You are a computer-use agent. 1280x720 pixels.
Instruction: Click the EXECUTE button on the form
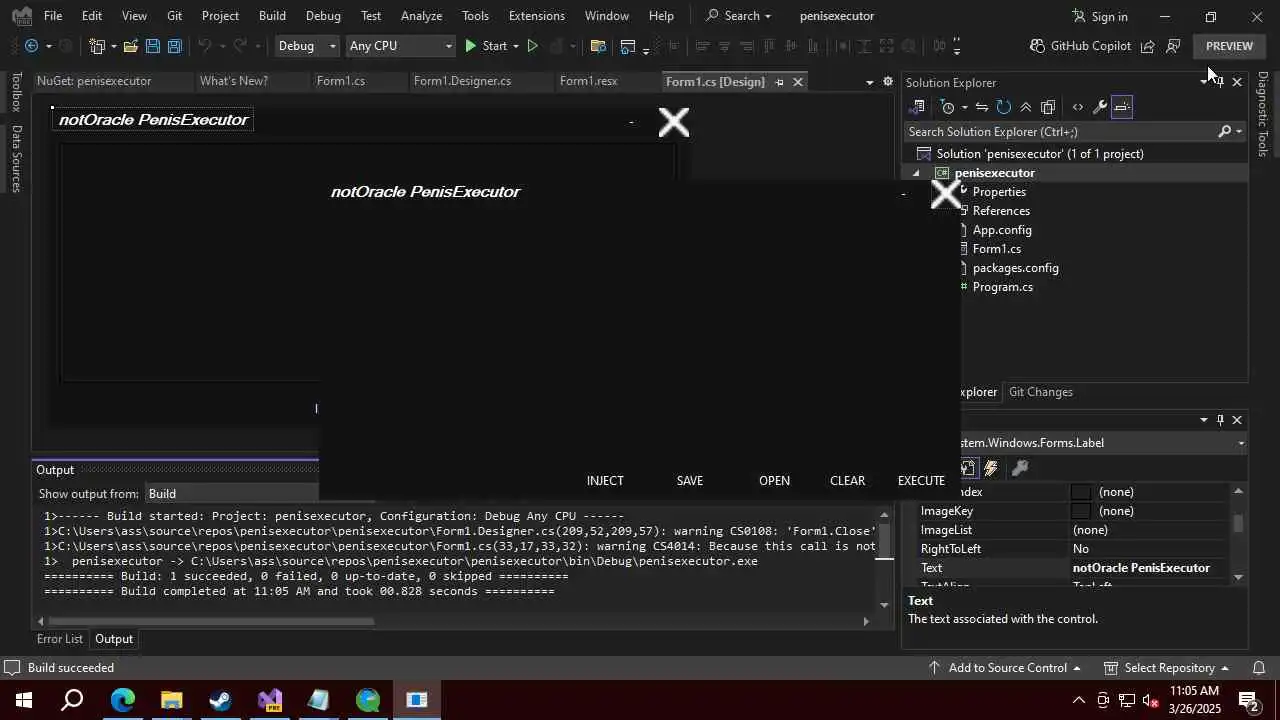click(x=921, y=481)
